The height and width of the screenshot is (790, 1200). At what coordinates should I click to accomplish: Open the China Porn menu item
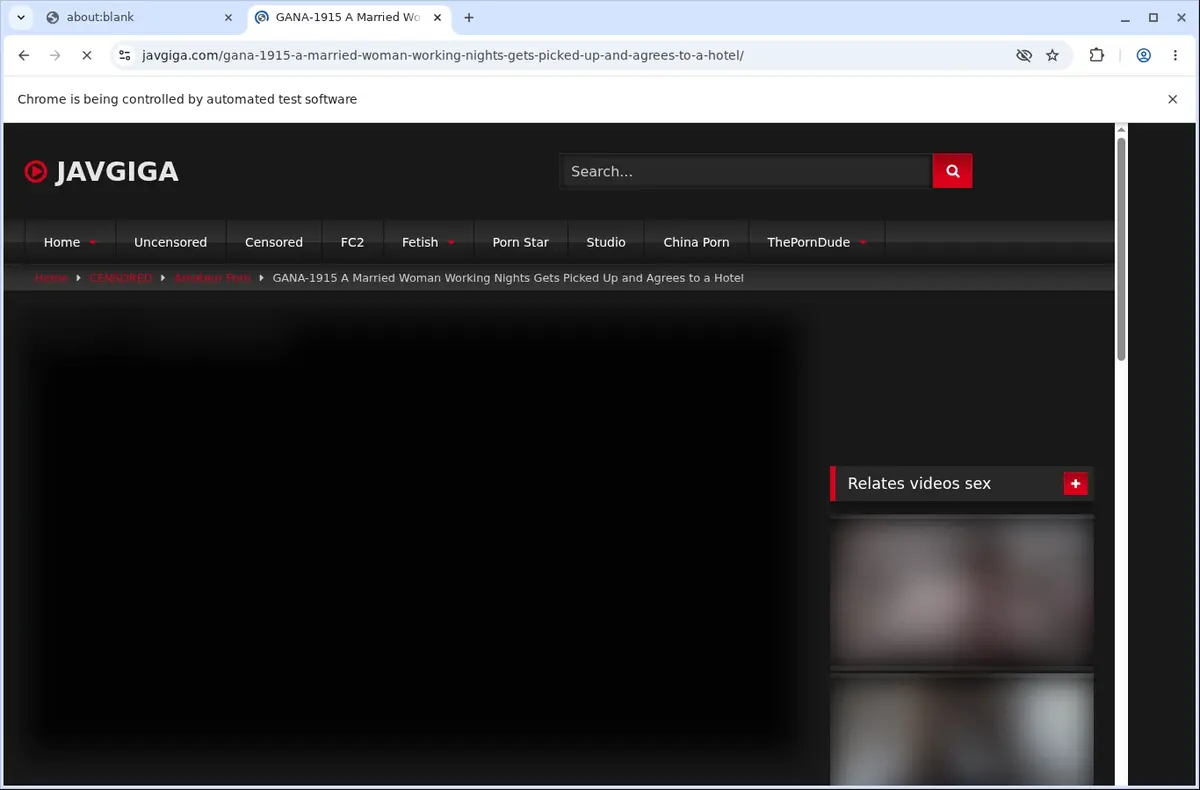[x=696, y=242]
